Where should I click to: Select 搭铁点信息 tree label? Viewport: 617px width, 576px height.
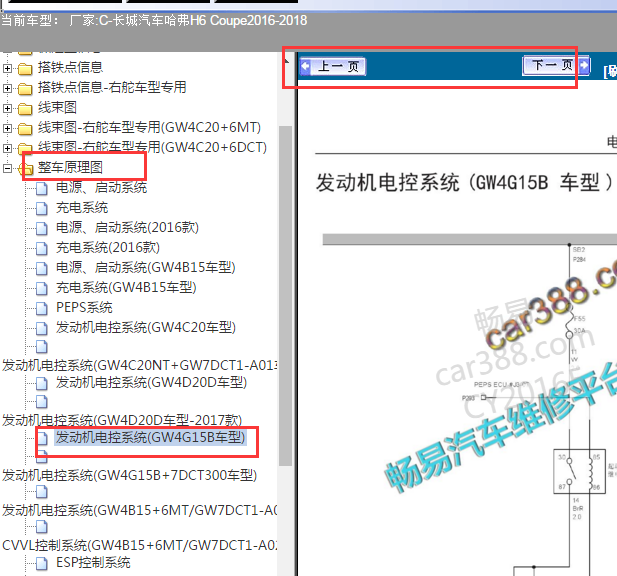(x=70, y=67)
